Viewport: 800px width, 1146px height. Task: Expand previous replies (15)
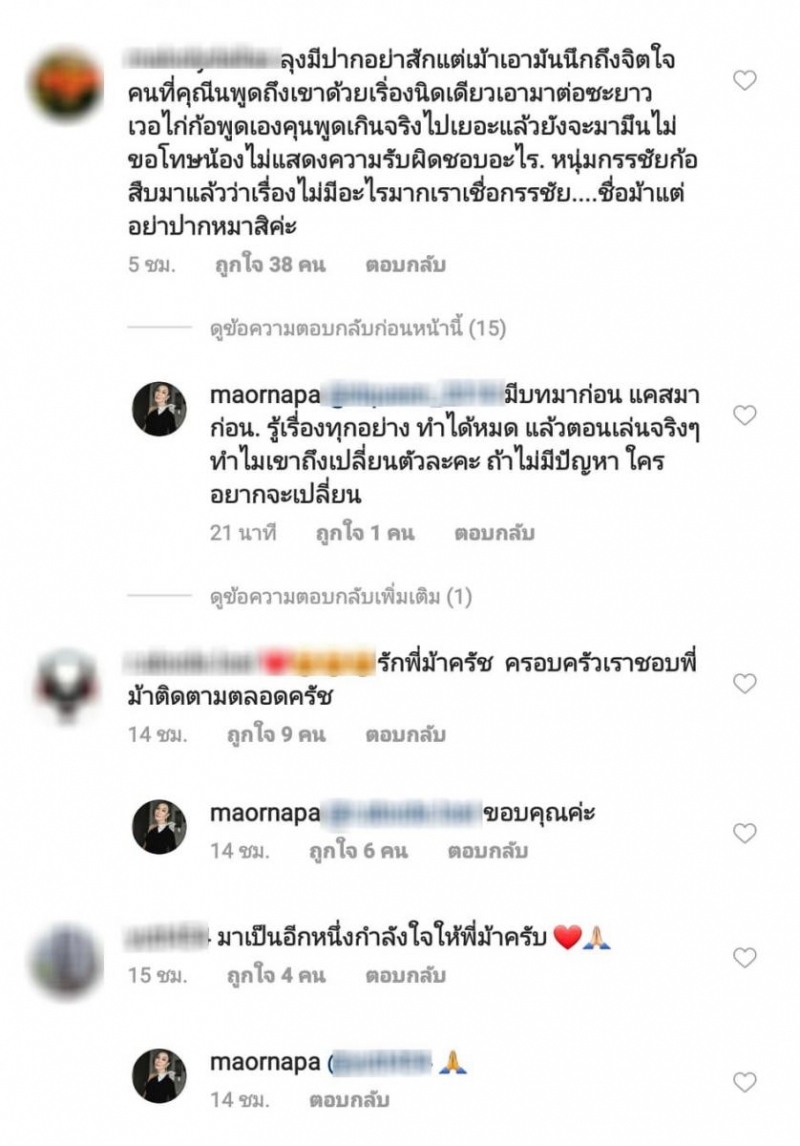tap(358, 329)
